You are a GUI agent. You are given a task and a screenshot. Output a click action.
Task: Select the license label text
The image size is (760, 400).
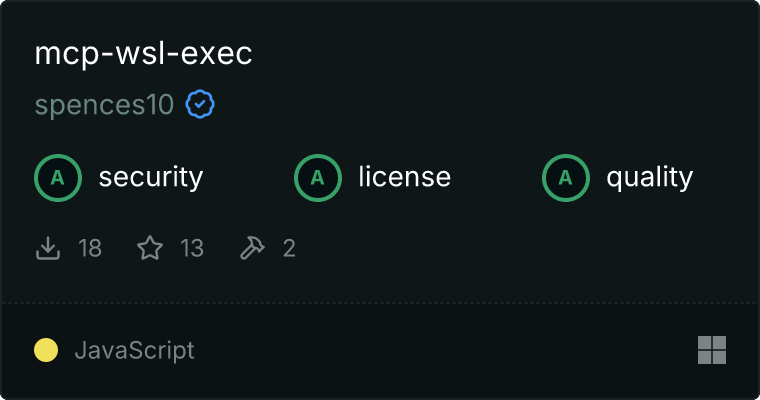(405, 176)
